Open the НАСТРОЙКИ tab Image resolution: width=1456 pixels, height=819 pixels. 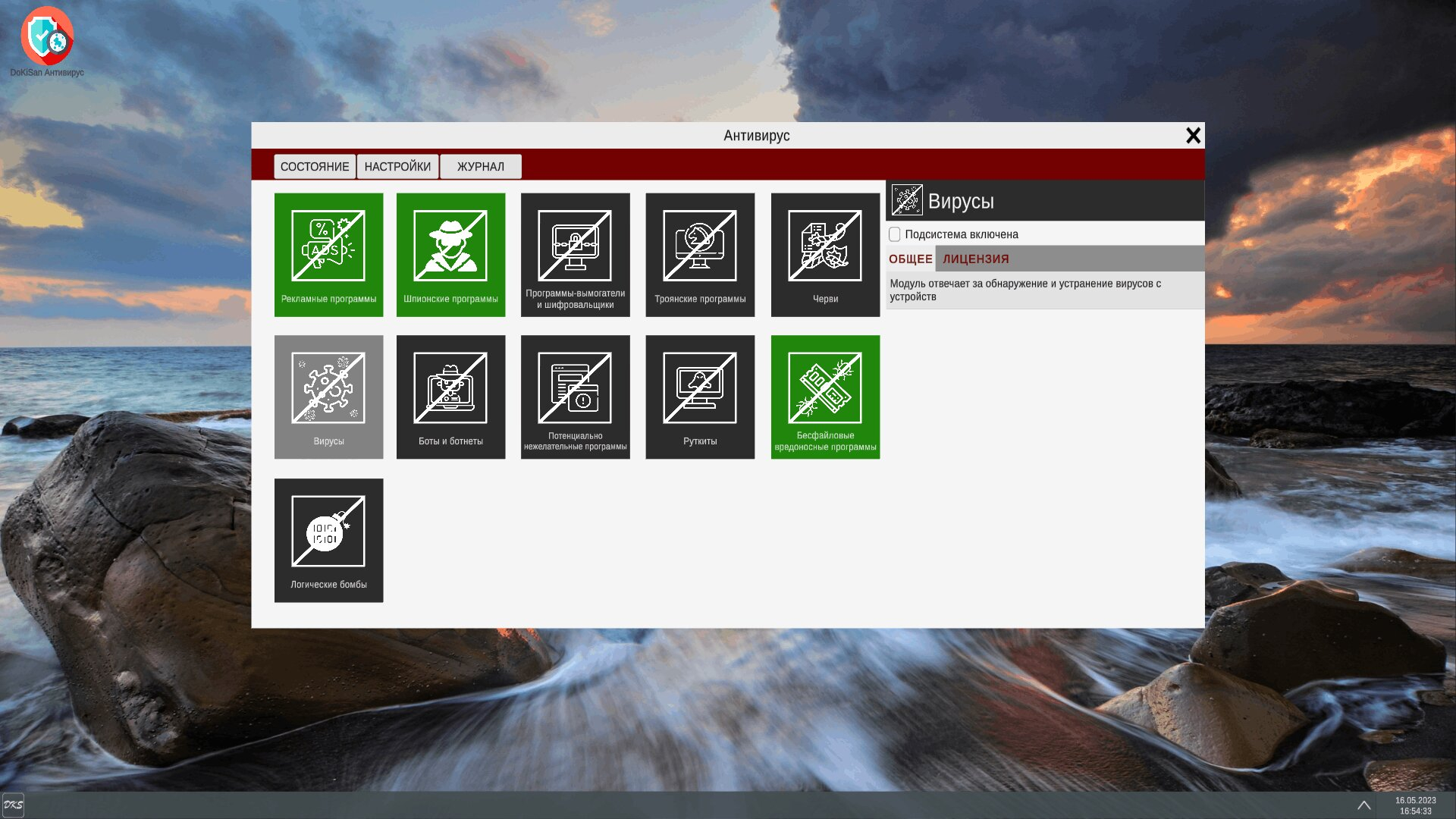pos(397,167)
